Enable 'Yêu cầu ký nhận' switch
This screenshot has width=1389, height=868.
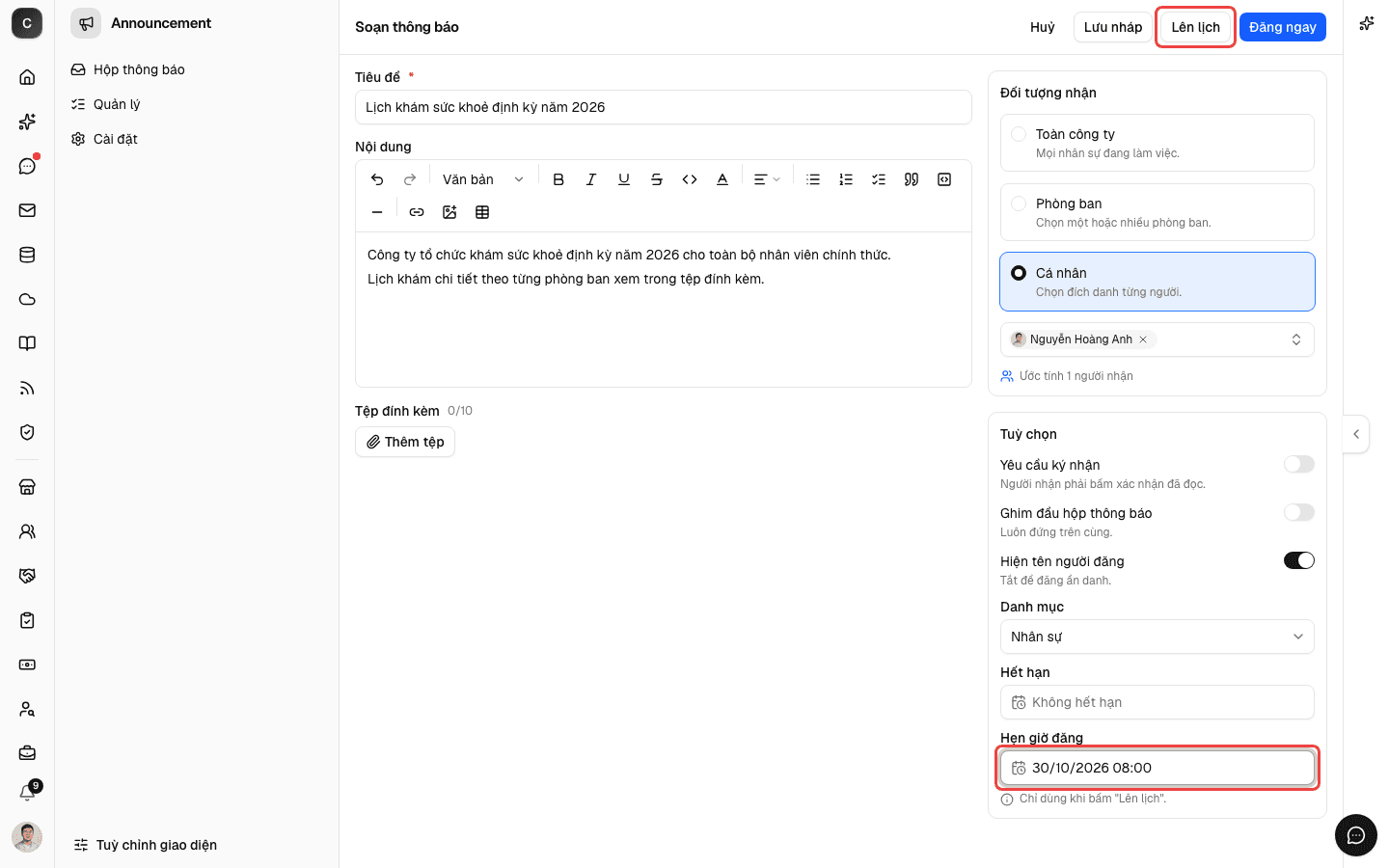click(1298, 465)
